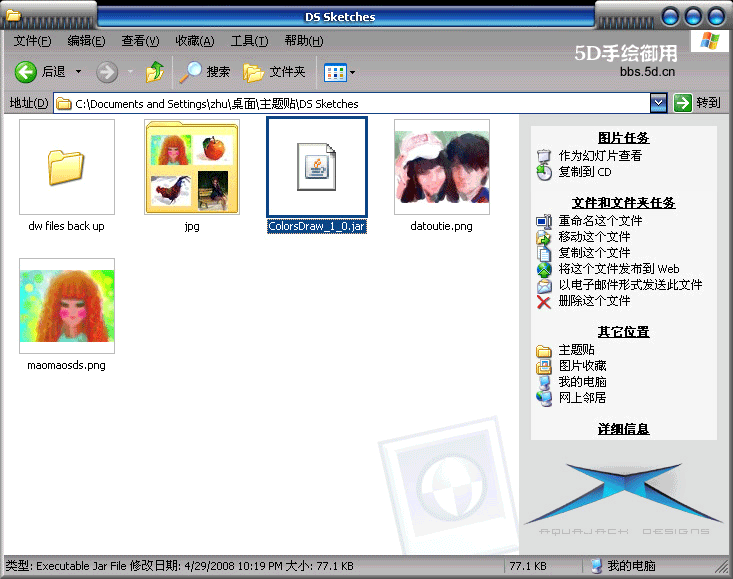Click 移动这个文件 move link
This screenshot has width=733, height=579.
click(x=594, y=236)
